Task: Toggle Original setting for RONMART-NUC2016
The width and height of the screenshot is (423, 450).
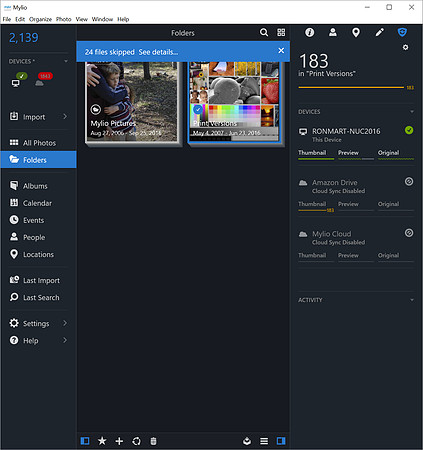Action: click(396, 154)
